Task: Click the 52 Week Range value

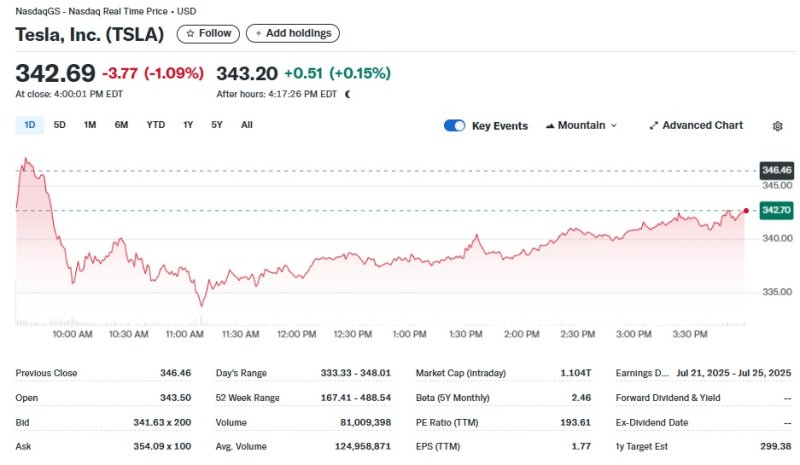Action: (x=356, y=398)
